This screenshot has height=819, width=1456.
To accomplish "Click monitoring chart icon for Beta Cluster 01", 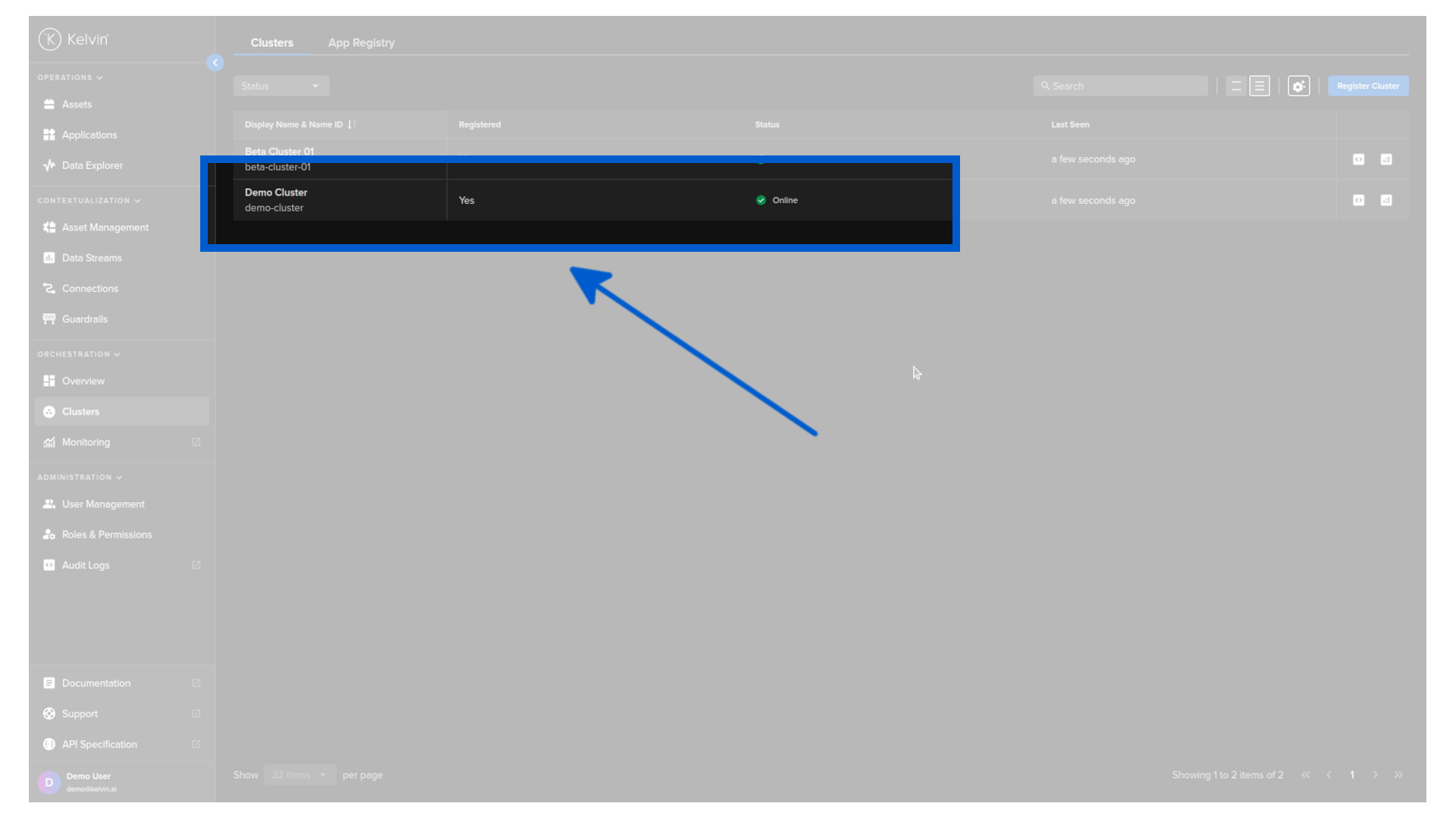I will [x=1385, y=159].
